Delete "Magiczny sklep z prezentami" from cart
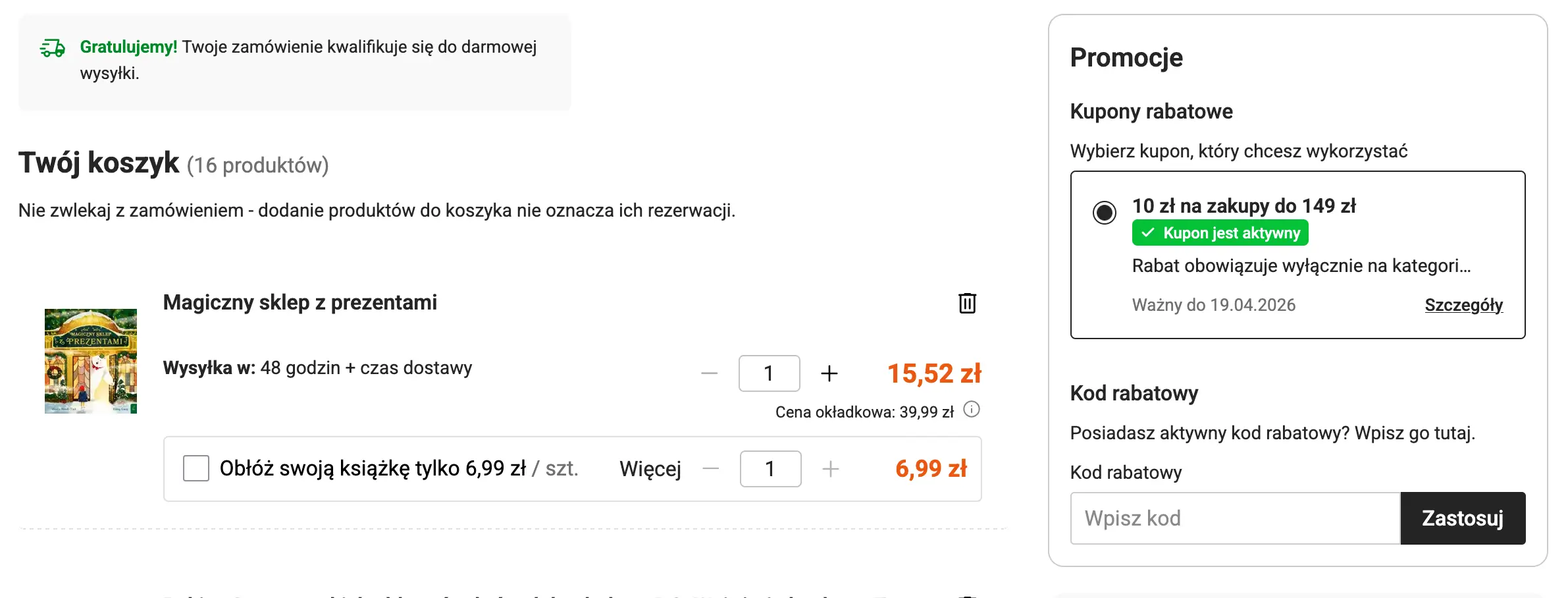This screenshot has height=598, width=1568. (x=966, y=304)
